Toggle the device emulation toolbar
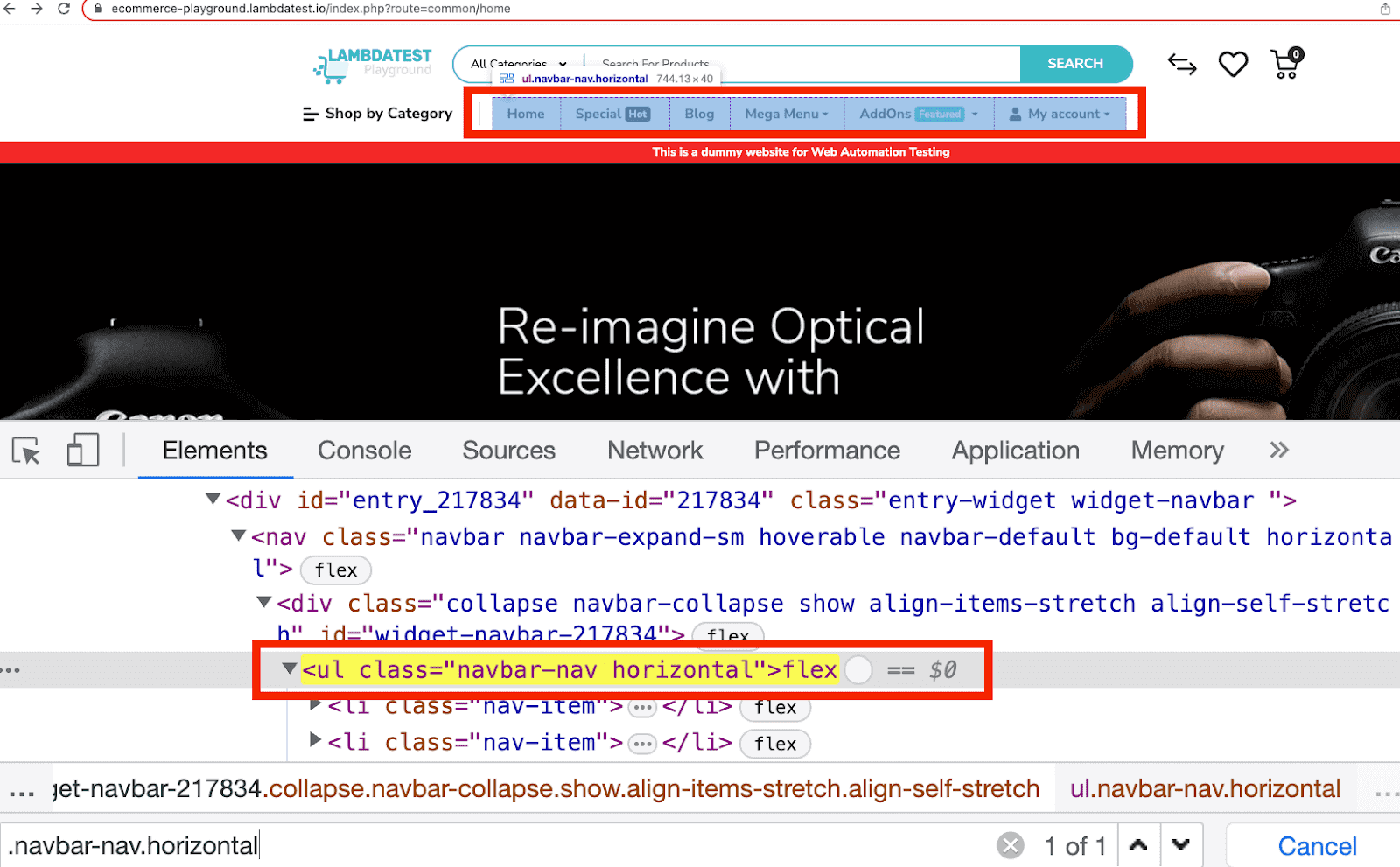Image resolution: width=1400 pixels, height=867 pixels. [83, 450]
